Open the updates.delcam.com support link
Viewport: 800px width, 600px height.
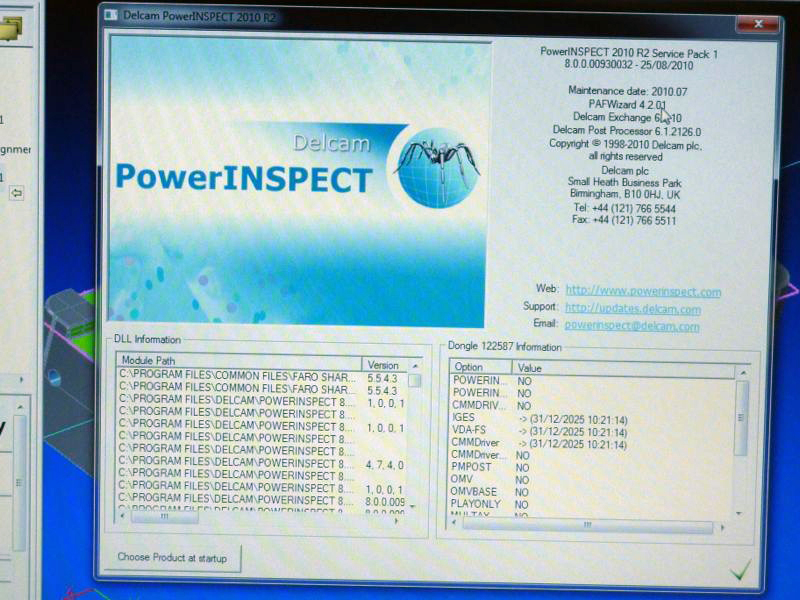point(633,309)
